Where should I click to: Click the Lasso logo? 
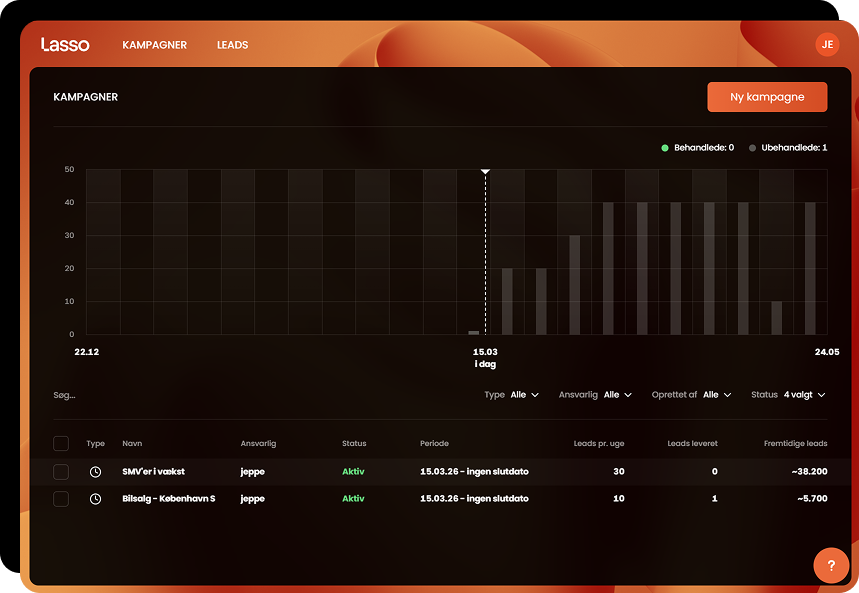click(x=65, y=45)
